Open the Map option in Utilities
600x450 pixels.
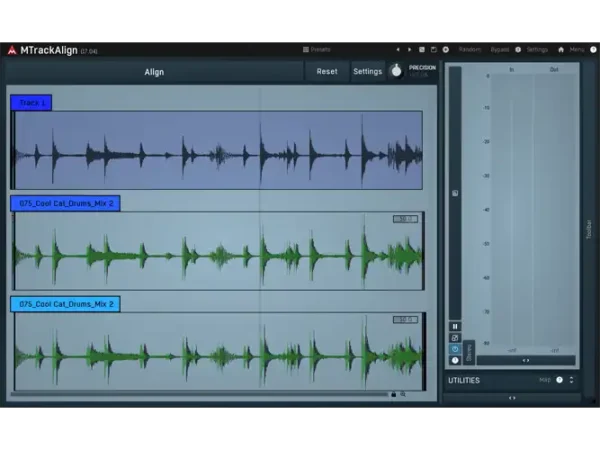pos(545,380)
